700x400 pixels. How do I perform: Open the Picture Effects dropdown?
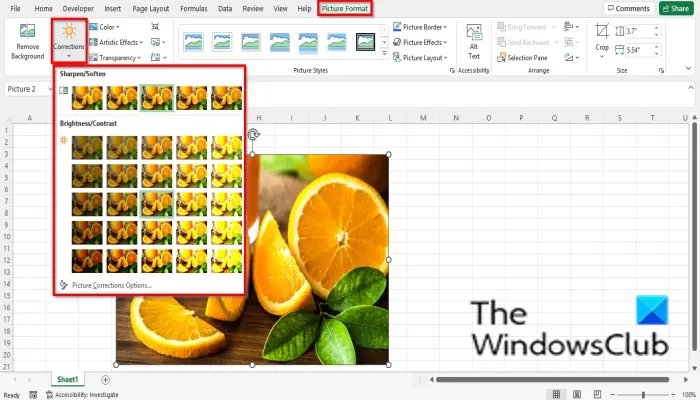pyautogui.click(x=420, y=42)
